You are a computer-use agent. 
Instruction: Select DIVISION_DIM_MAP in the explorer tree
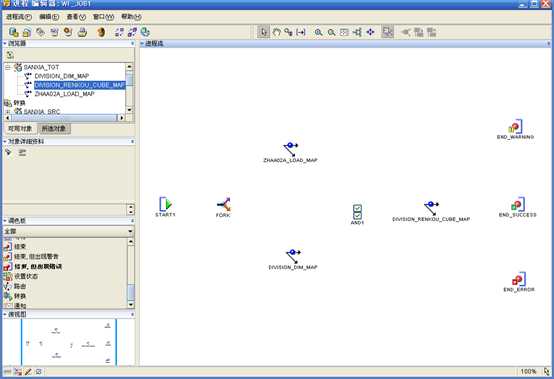tap(62, 76)
